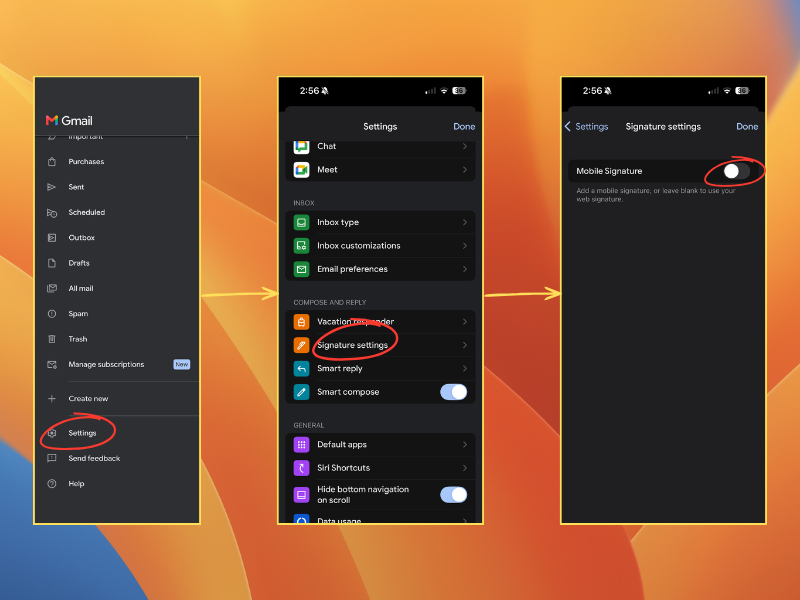Click the green Inbox type icon

click(302, 222)
